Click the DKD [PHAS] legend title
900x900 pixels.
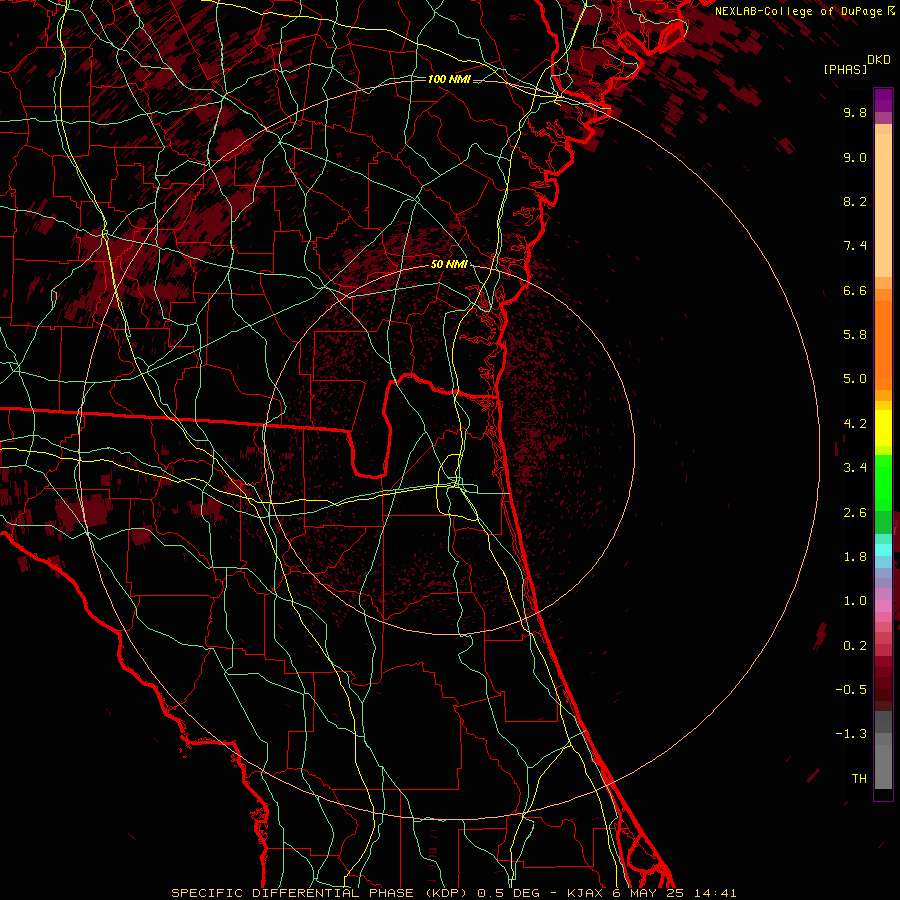tap(856, 64)
